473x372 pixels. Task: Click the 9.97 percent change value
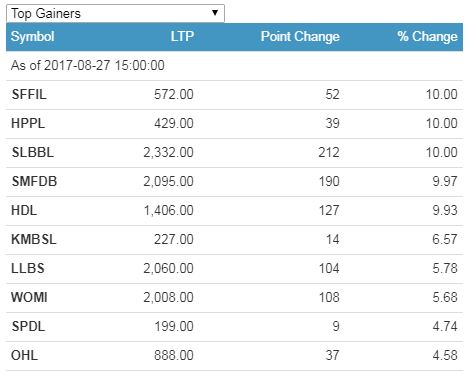(445, 181)
